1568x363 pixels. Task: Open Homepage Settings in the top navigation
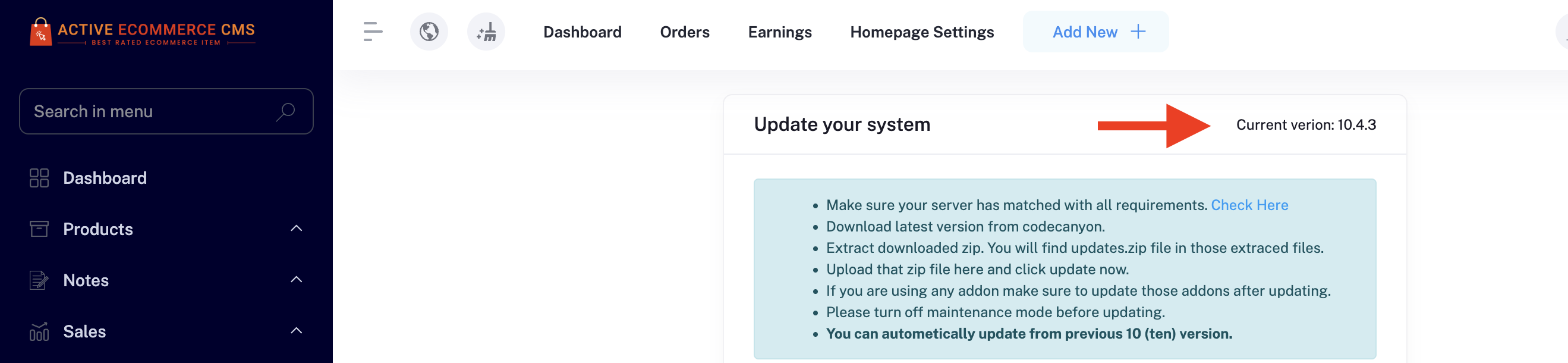921,32
